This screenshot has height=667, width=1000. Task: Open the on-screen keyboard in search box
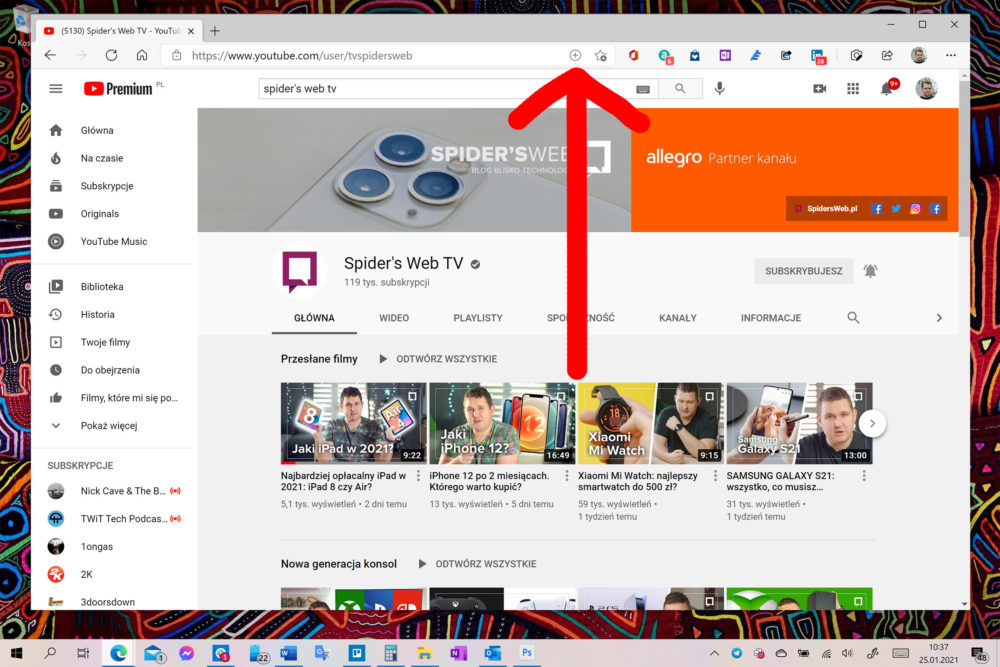click(643, 89)
